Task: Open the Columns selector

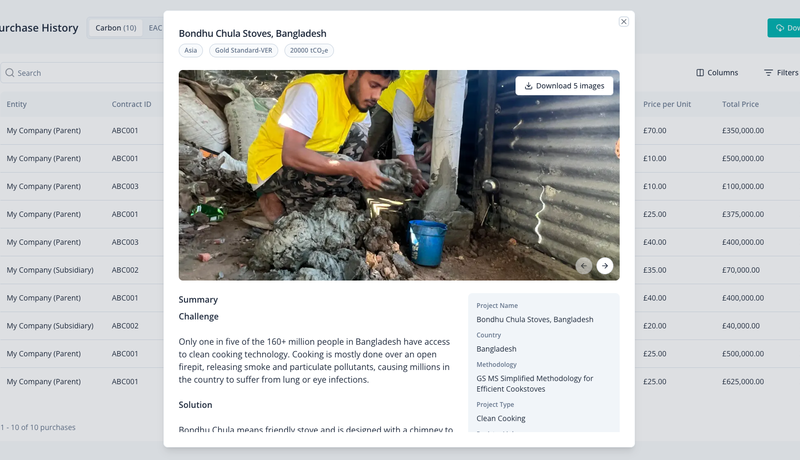Action: (x=717, y=73)
